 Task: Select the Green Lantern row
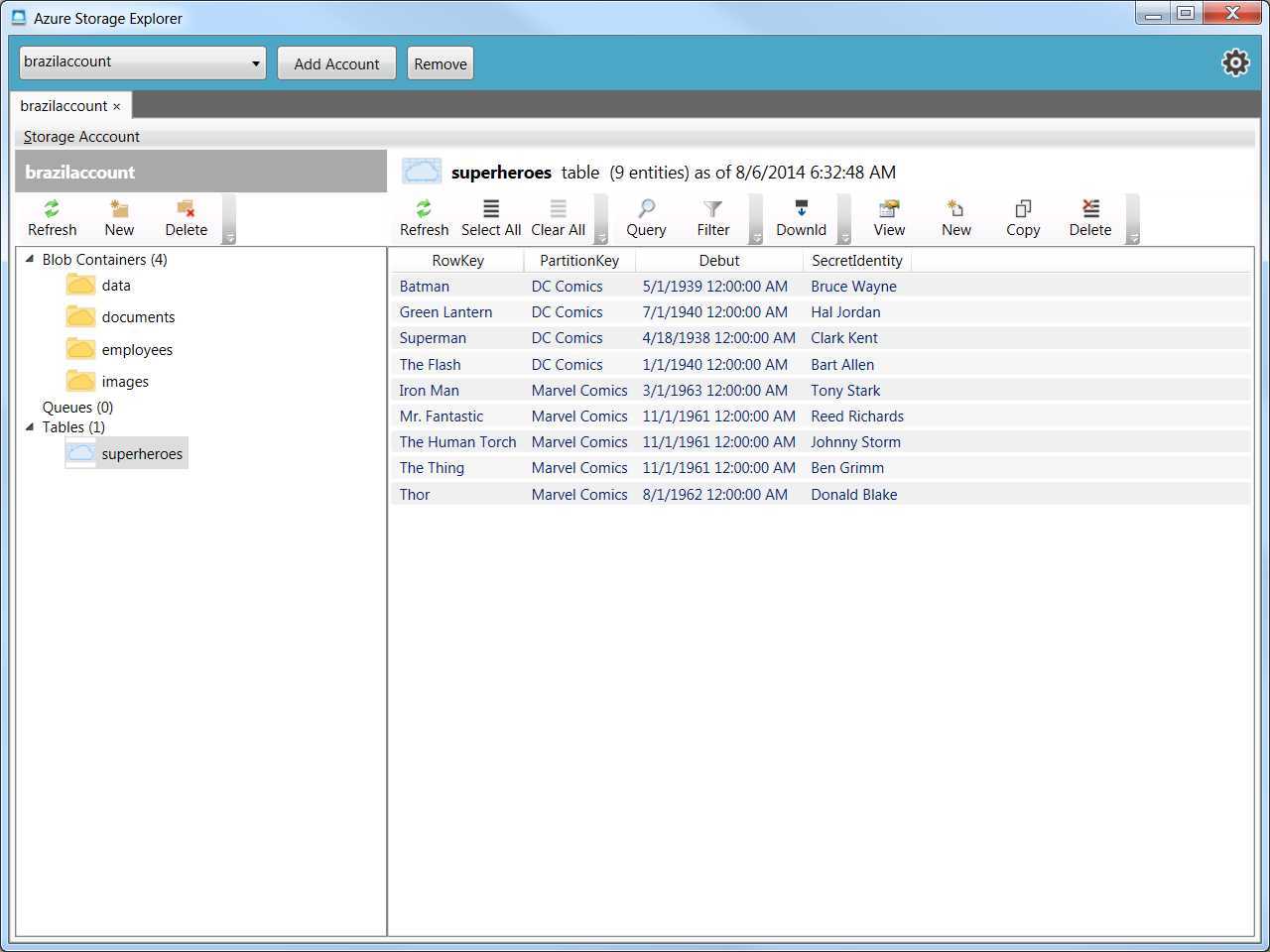click(x=821, y=312)
